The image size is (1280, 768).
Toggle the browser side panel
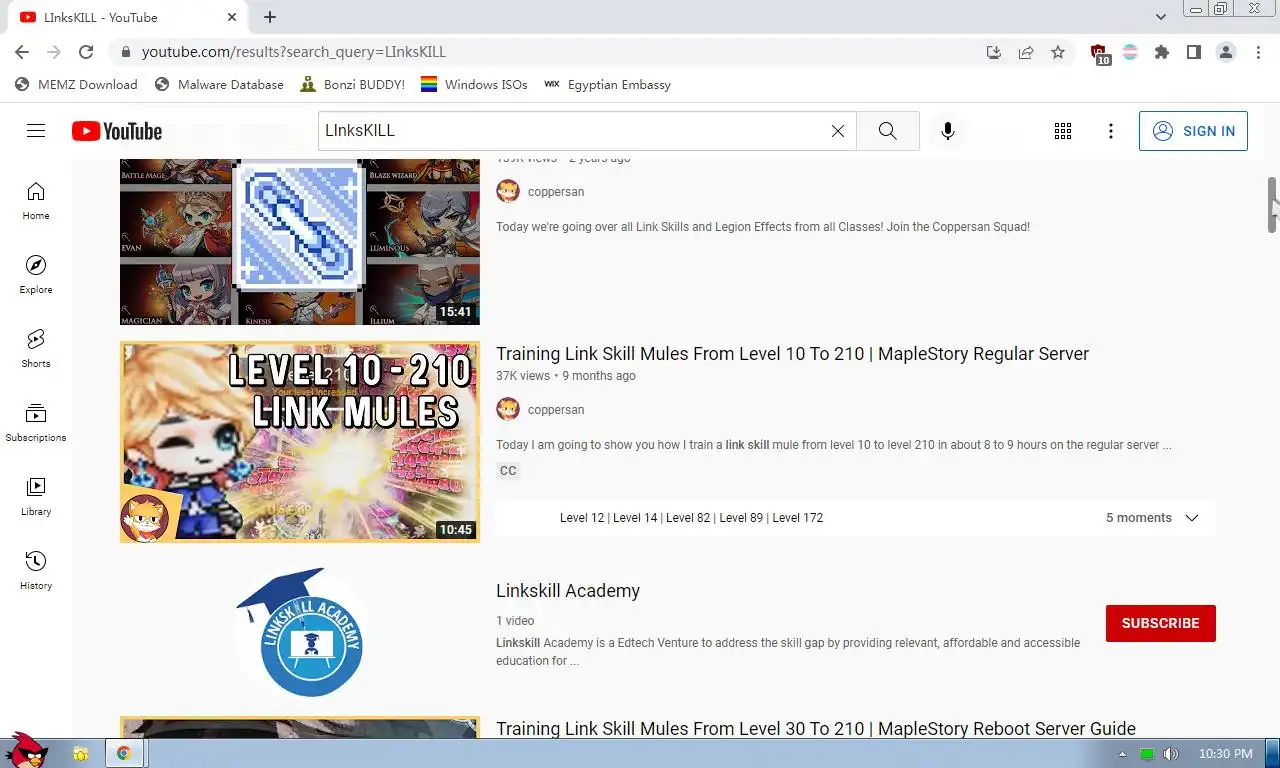pyautogui.click(x=1194, y=52)
